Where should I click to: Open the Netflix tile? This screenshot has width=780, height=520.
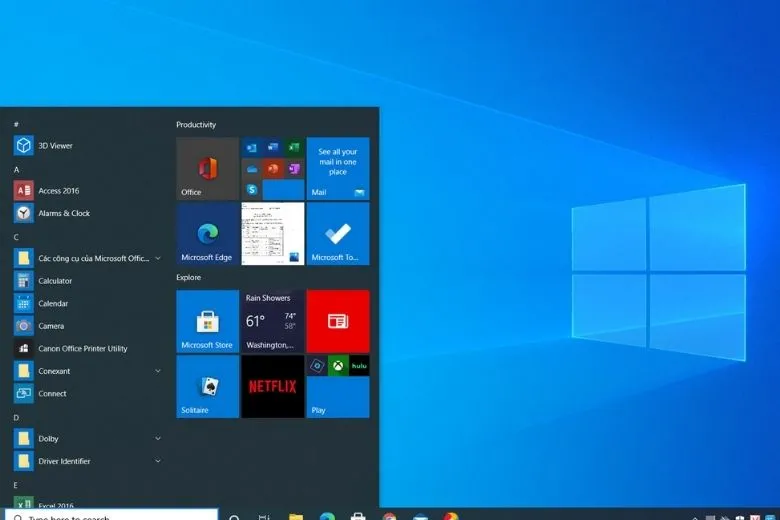pyautogui.click(x=272, y=386)
